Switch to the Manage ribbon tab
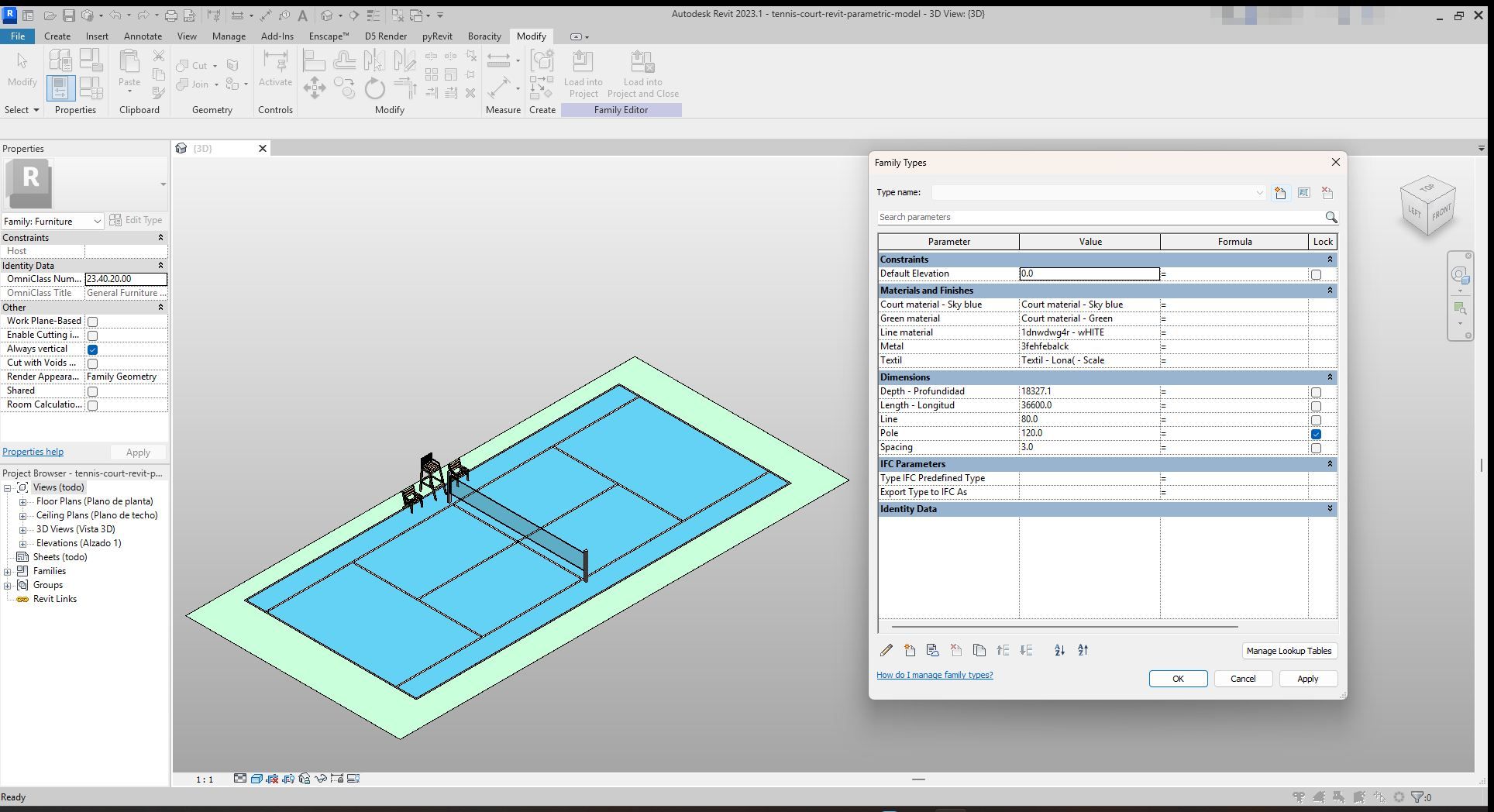The width and height of the screenshot is (1494, 812). click(x=229, y=36)
